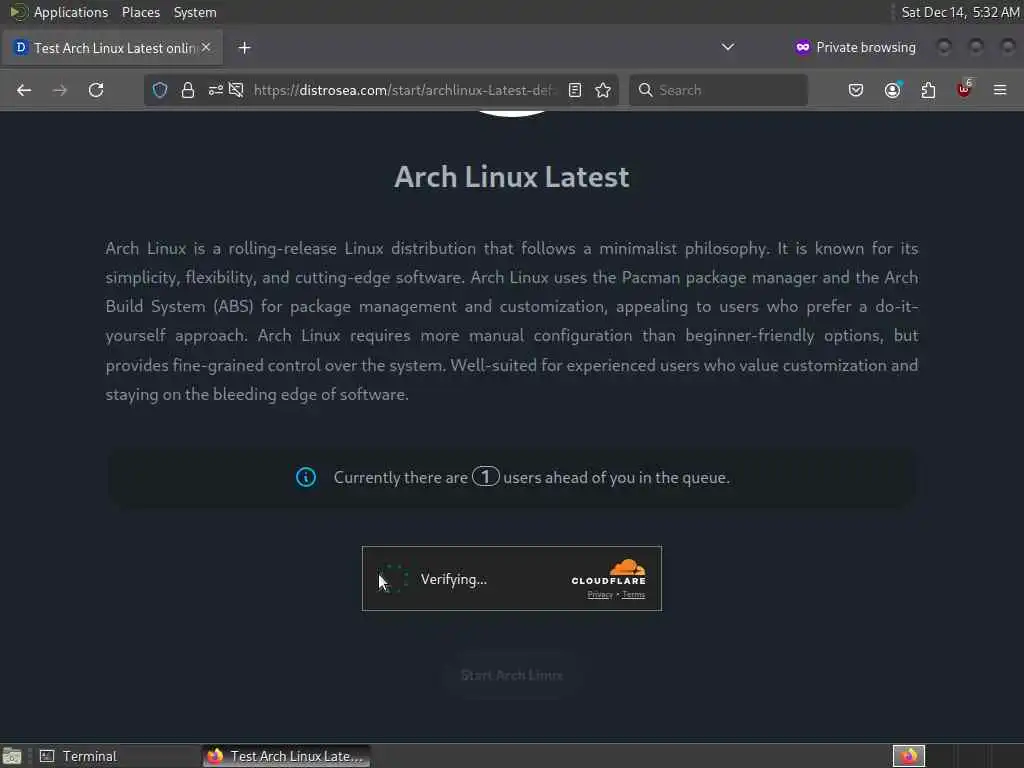Click the blue info icon in queue notice
Screen dimensions: 1024x768
click(306, 477)
